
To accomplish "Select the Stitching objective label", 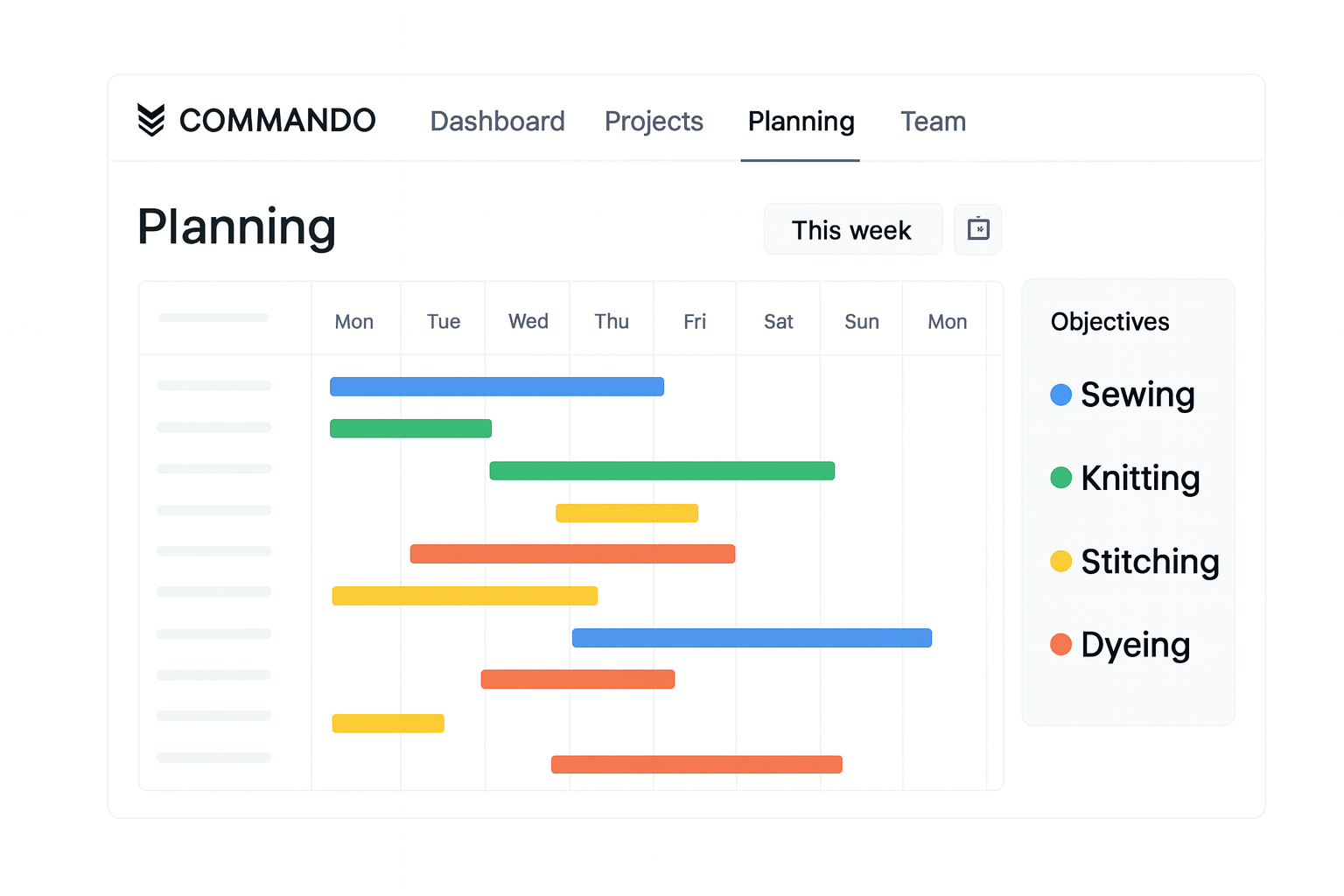I will 1149,561.
